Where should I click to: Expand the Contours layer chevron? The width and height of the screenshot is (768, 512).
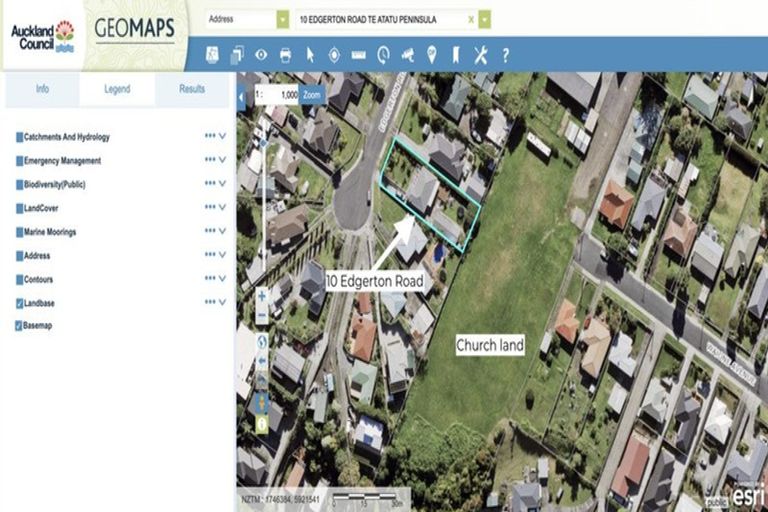[222, 278]
